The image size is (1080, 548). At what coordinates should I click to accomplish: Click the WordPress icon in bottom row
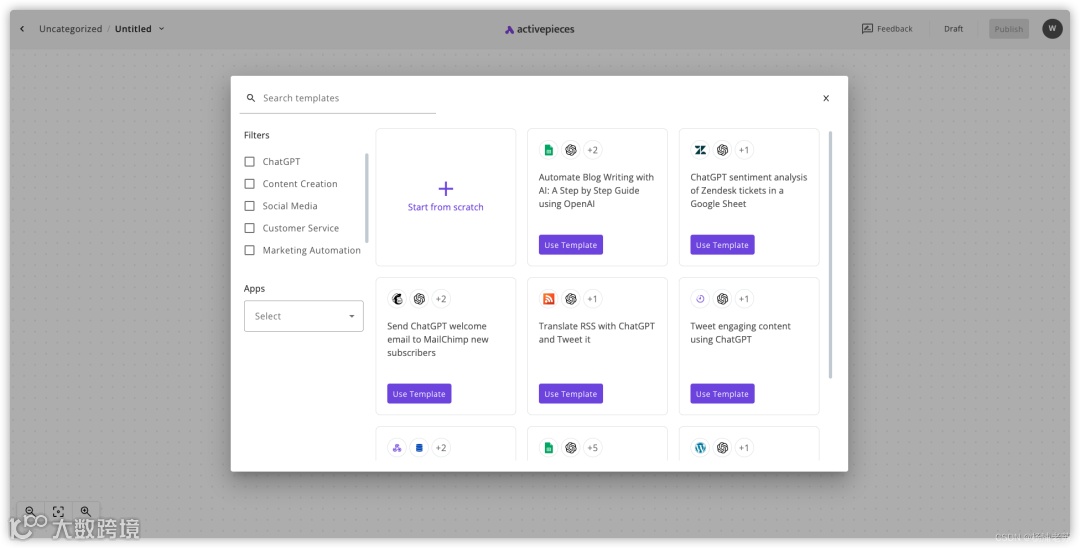700,448
